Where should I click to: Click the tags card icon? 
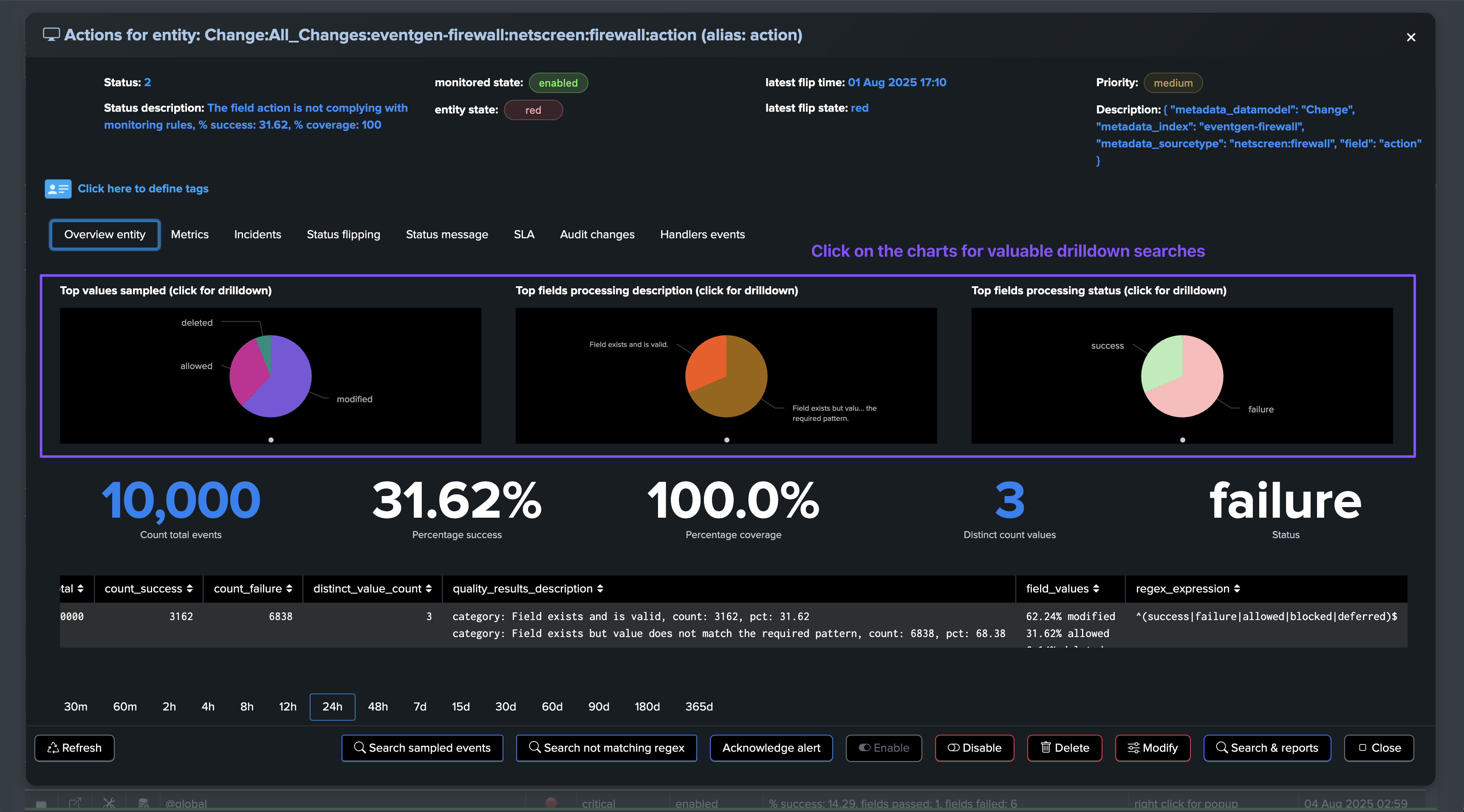[x=58, y=189]
